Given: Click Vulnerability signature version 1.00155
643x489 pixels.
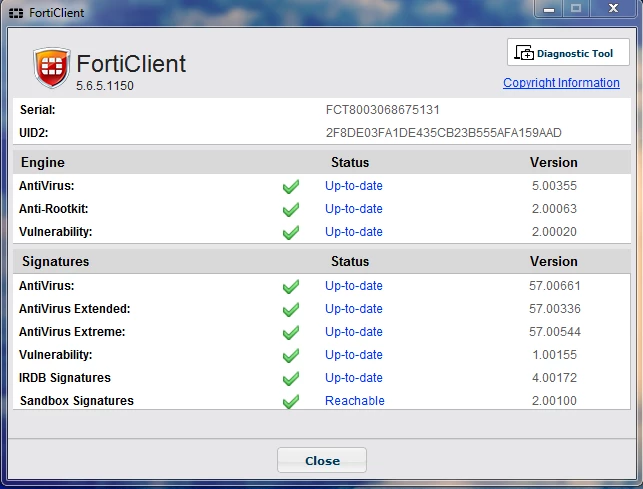Looking at the screenshot, I should click(x=554, y=354).
